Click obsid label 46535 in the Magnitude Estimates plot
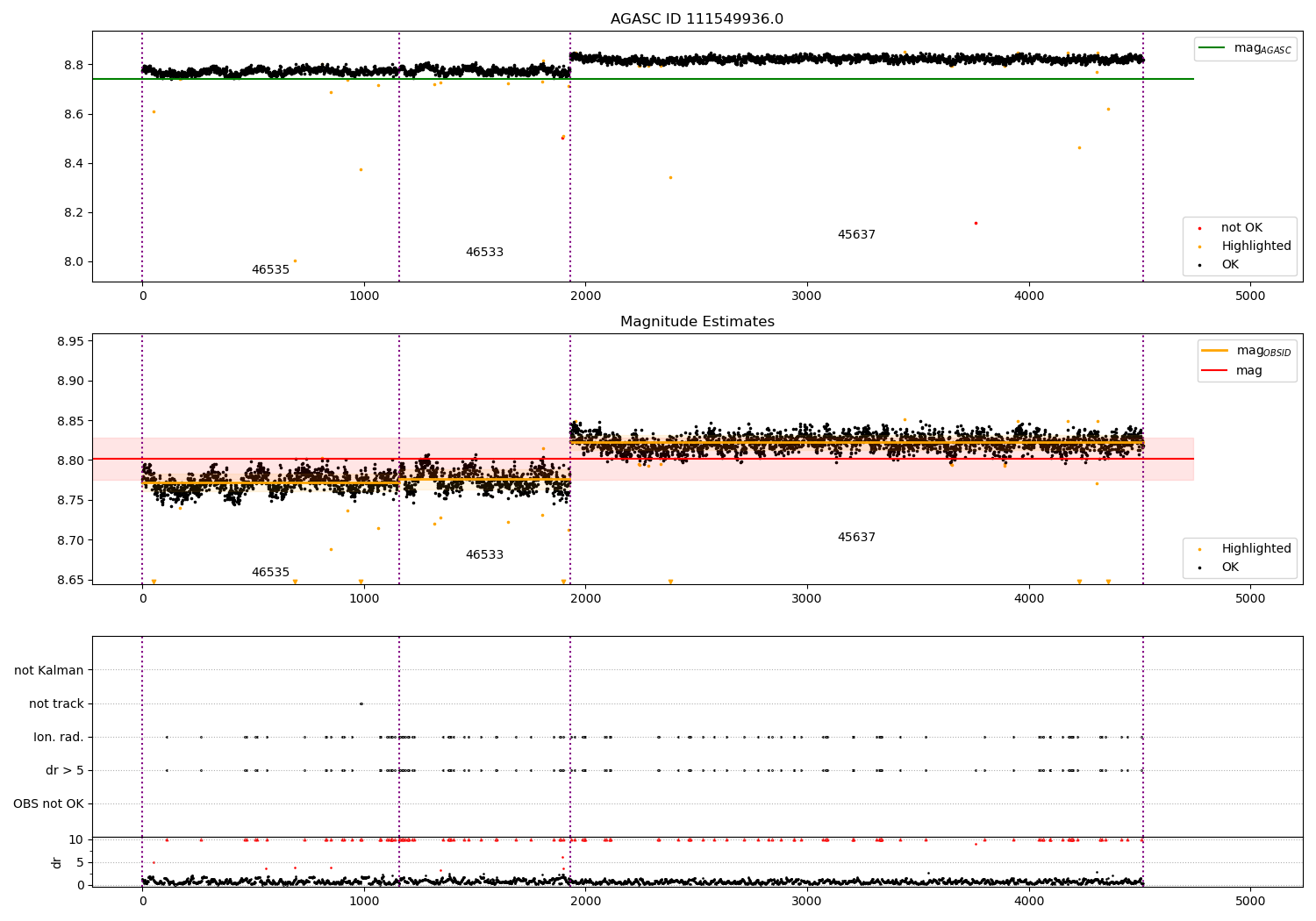The width and height of the screenshot is (1316, 921). pyautogui.click(x=270, y=573)
